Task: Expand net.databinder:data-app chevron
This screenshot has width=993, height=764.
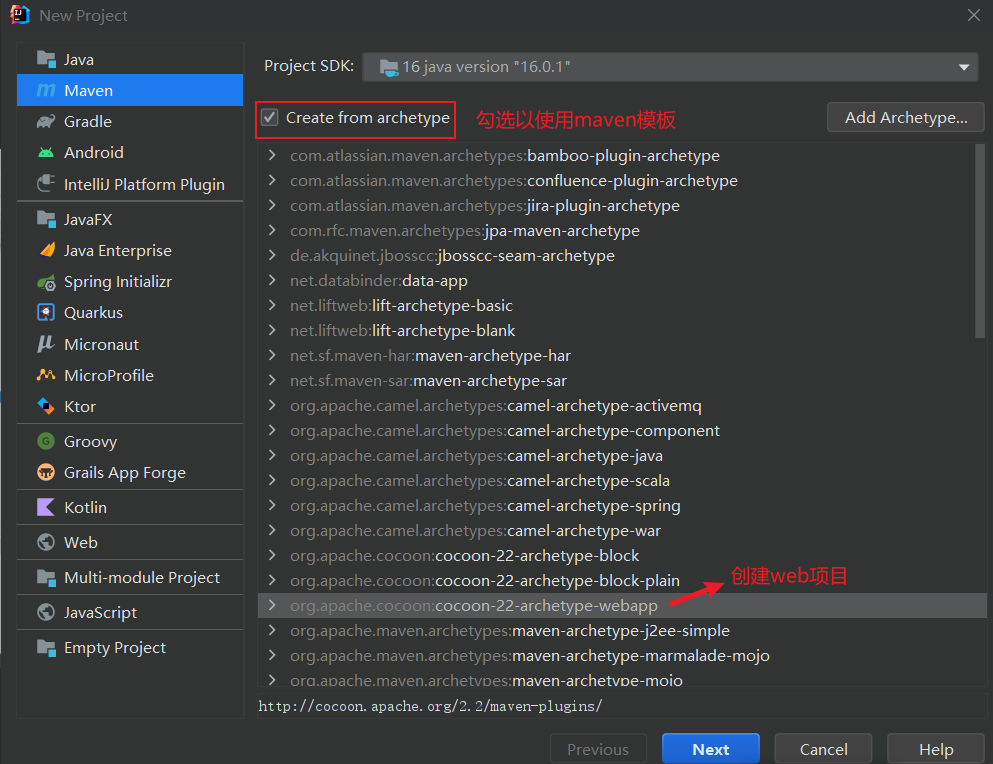Action: click(272, 281)
